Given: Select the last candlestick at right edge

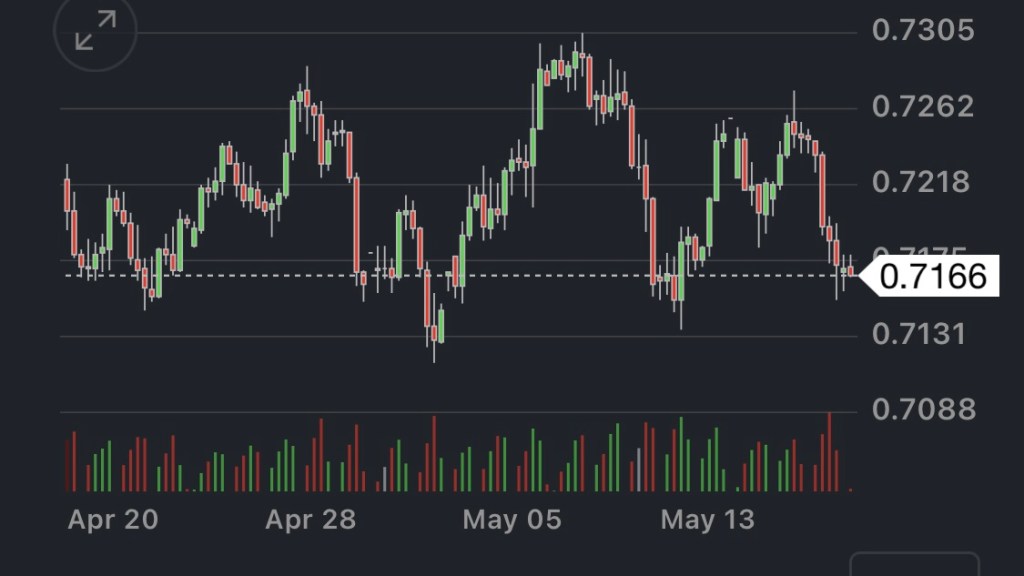Looking at the screenshot, I should (x=851, y=271).
